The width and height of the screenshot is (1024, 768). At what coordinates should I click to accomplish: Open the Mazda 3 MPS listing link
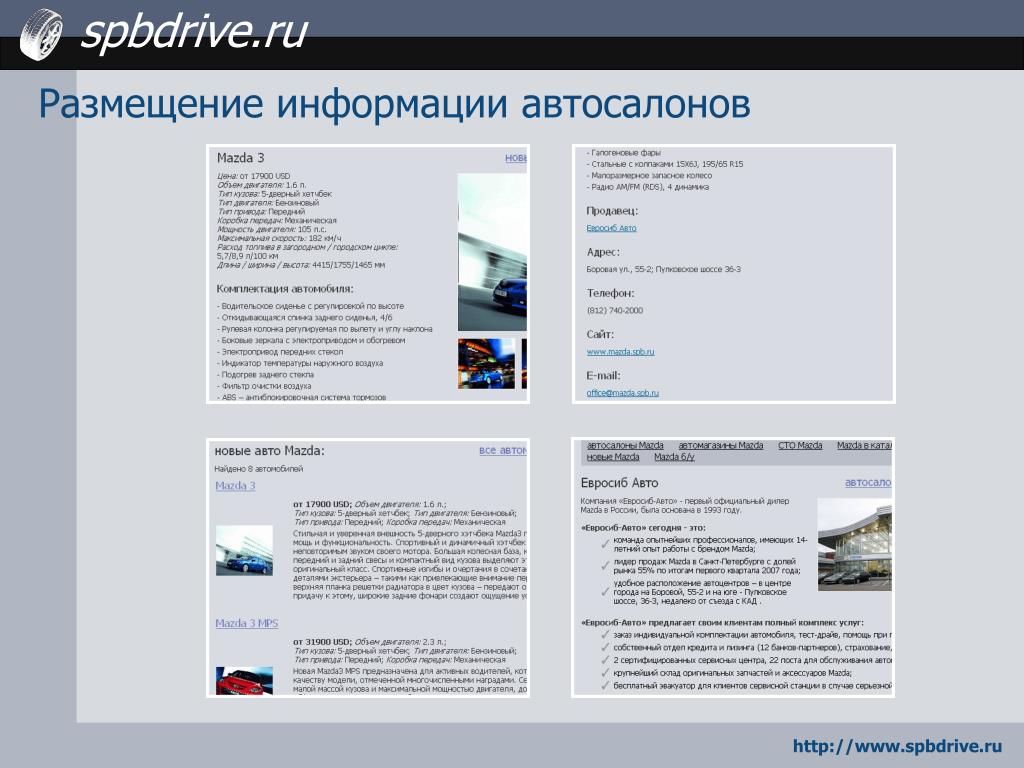pos(247,623)
